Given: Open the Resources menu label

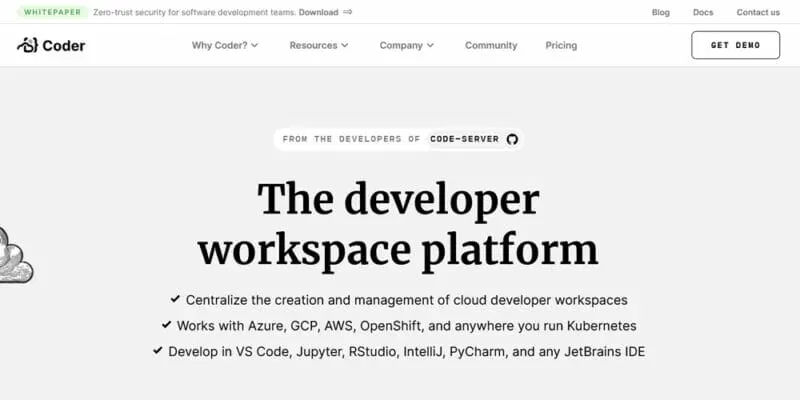Looking at the screenshot, I should pyautogui.click(x=313, y=45).
